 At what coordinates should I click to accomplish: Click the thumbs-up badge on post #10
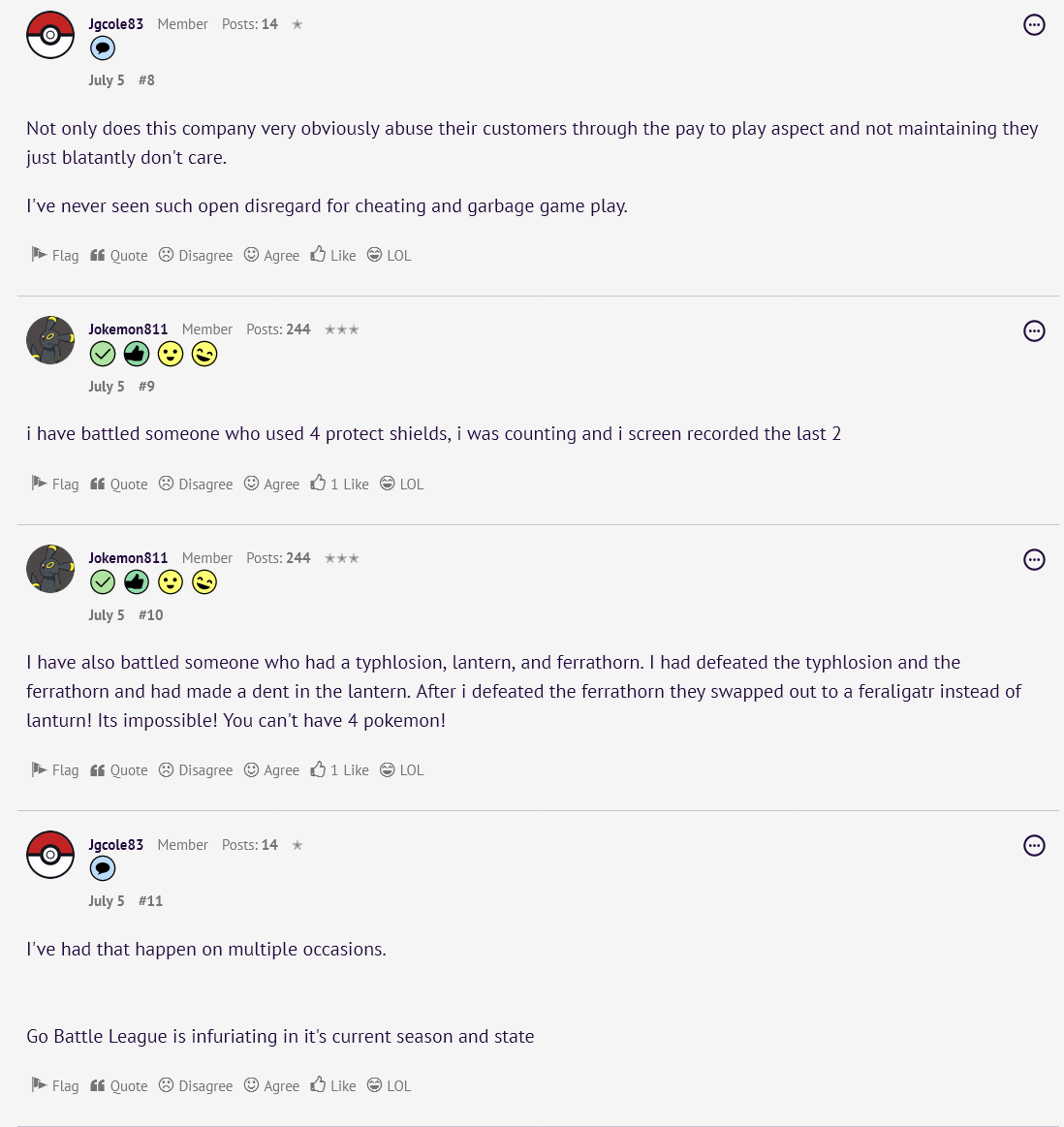[x=137, y=582]
